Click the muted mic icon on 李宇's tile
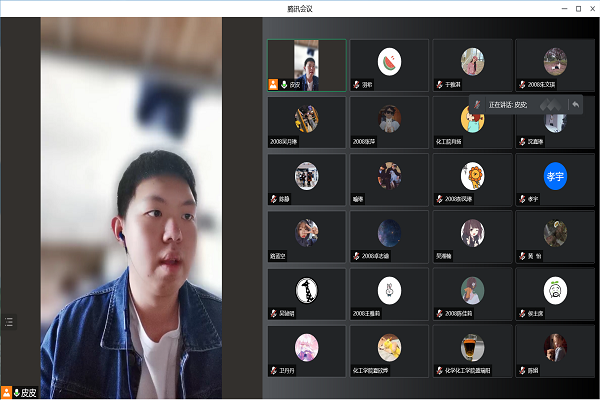The image size is (600, 400). coord(520,199)
